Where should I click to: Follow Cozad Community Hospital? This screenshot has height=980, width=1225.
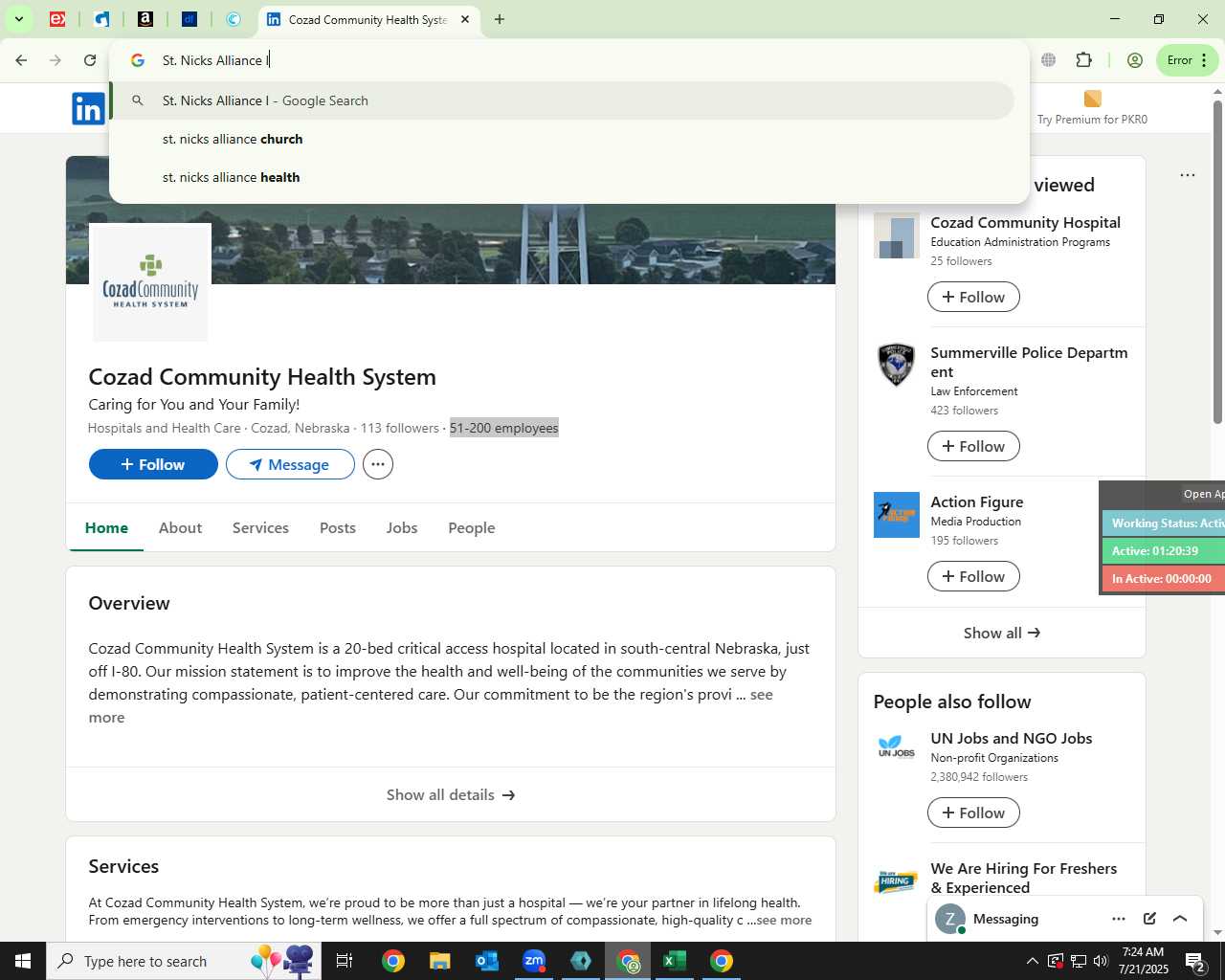pyautogui.click(x=973, y=297)
